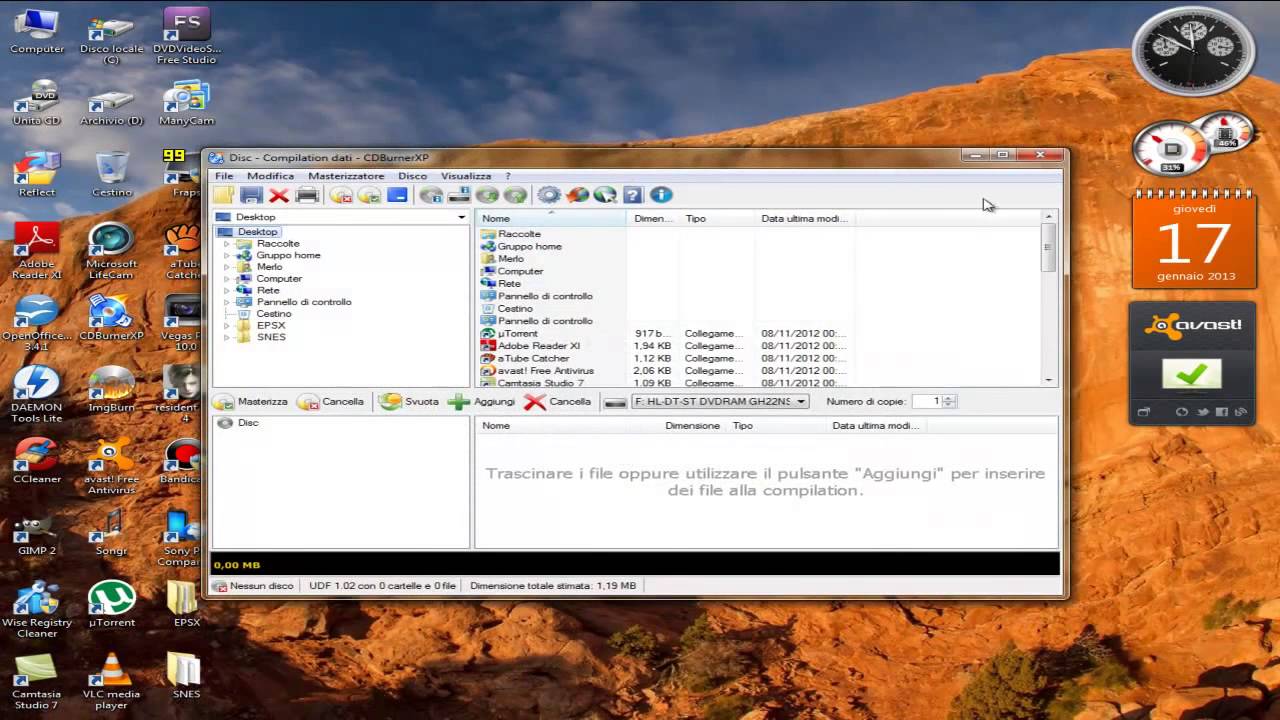Increase Numero di copie with up arrow

(949, 398)
